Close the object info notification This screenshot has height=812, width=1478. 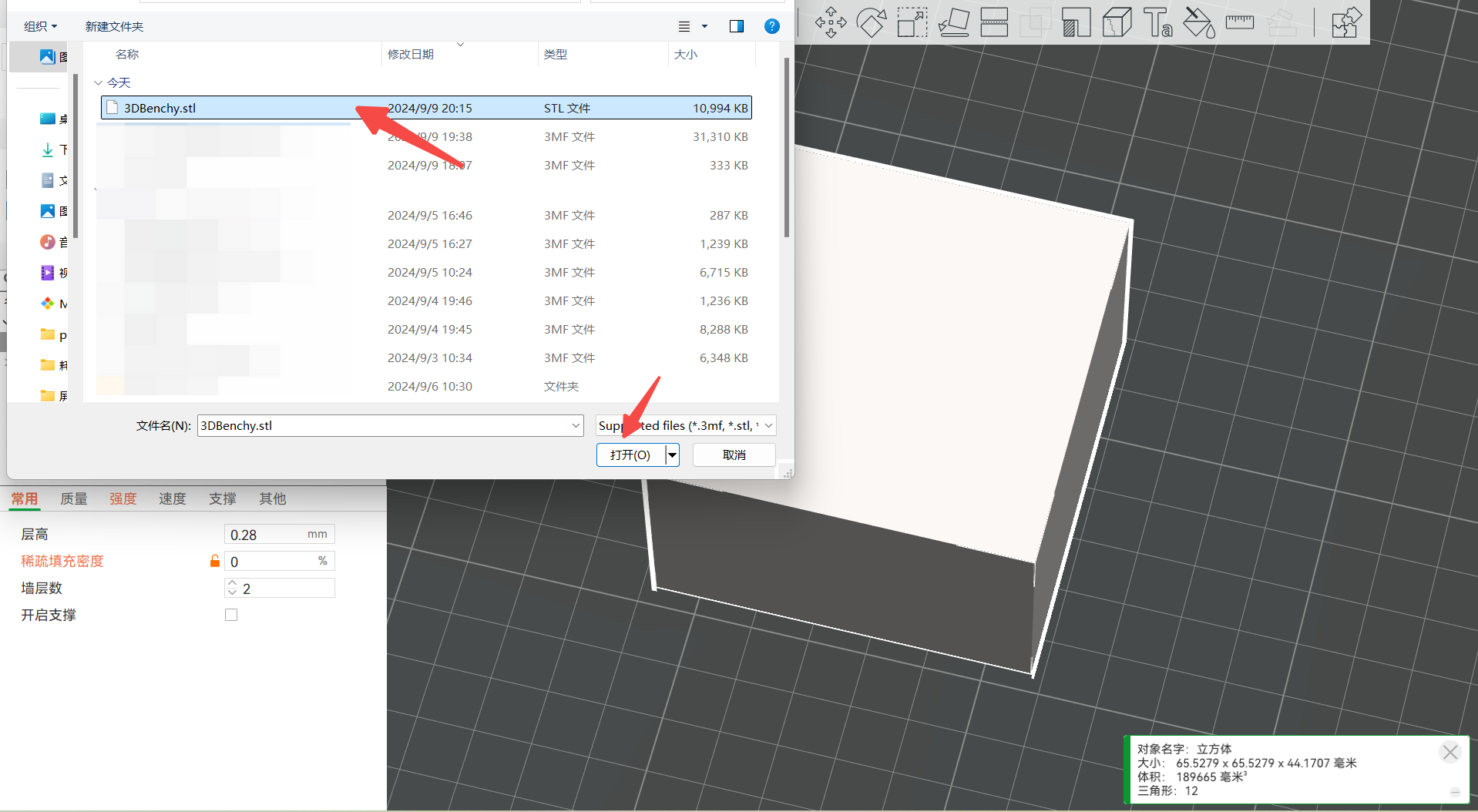tap(1449, 752)
